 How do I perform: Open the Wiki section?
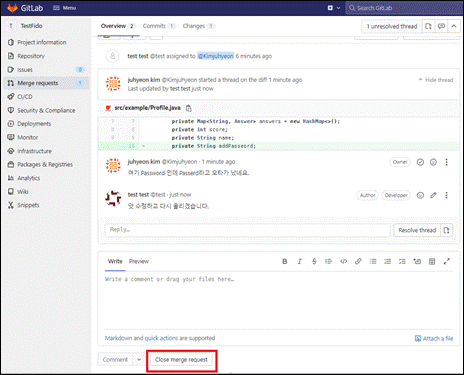point(23,191)
